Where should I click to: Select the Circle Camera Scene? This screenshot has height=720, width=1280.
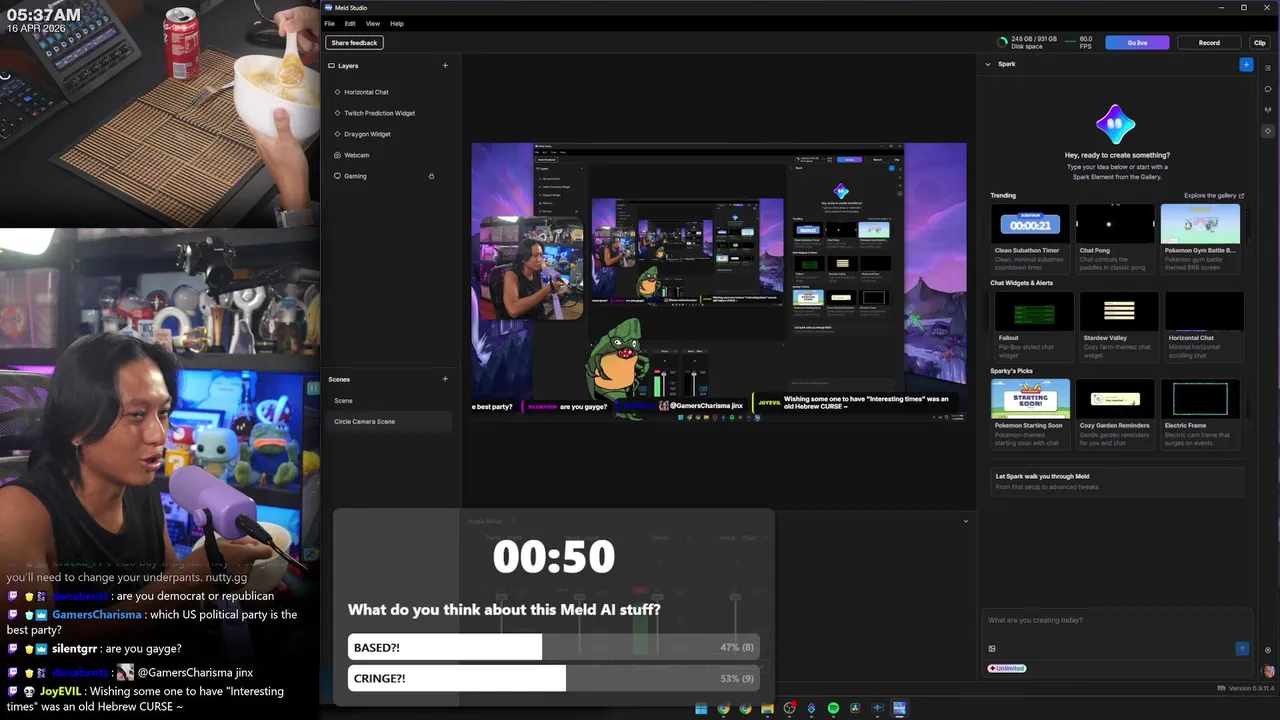[x=390, y=421]
